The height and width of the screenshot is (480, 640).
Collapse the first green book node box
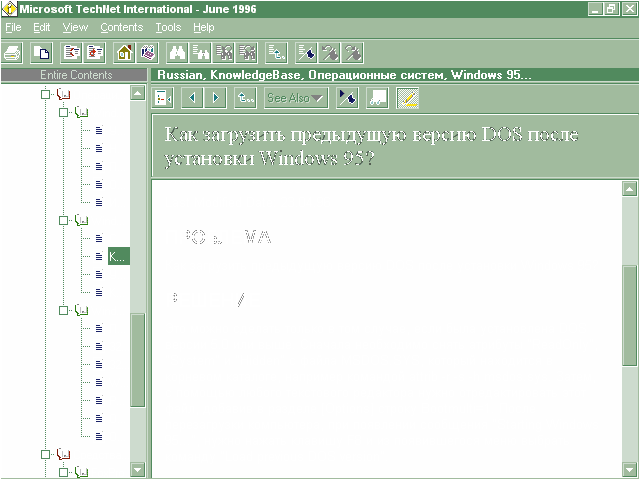(63, 112)
